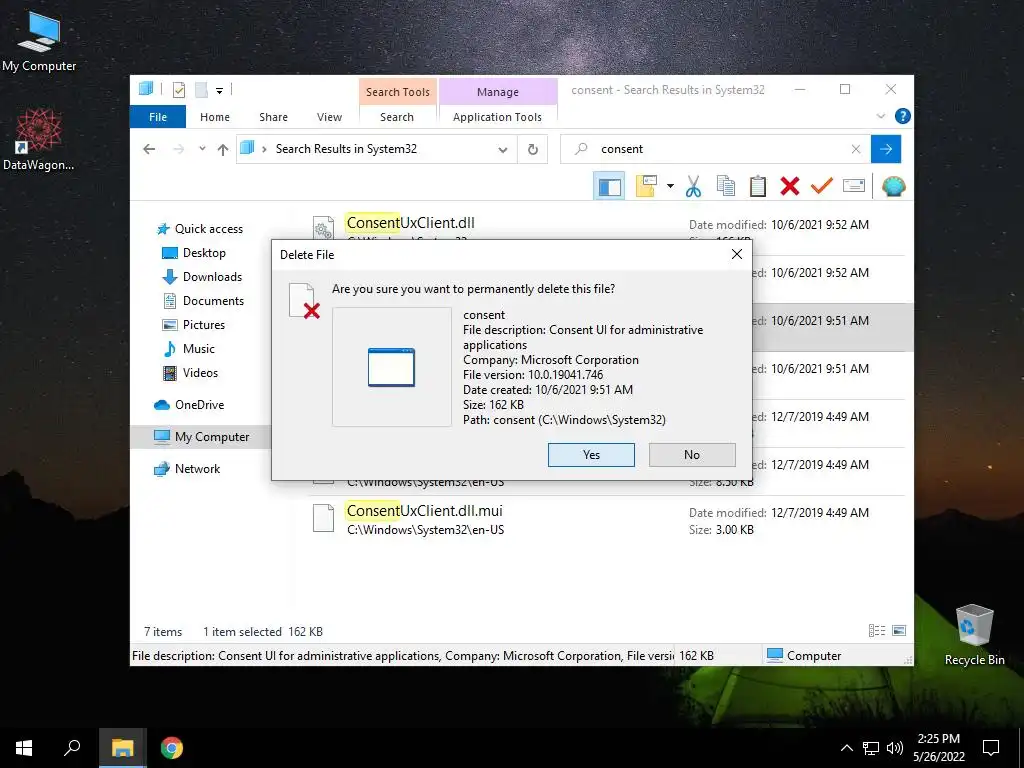Go back with the Back arrow
This screenshot has width=1024, height=768.
pos(149,150)
